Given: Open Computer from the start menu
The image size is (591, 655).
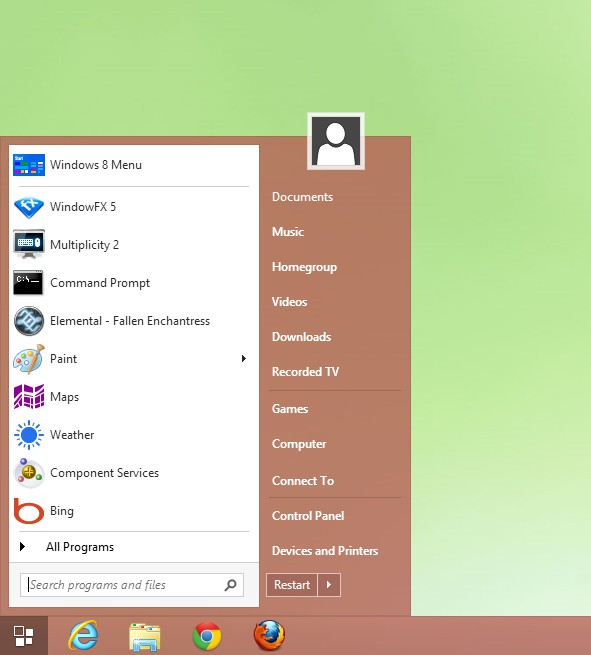Looking at the screenshot, I should pos(299,444).
